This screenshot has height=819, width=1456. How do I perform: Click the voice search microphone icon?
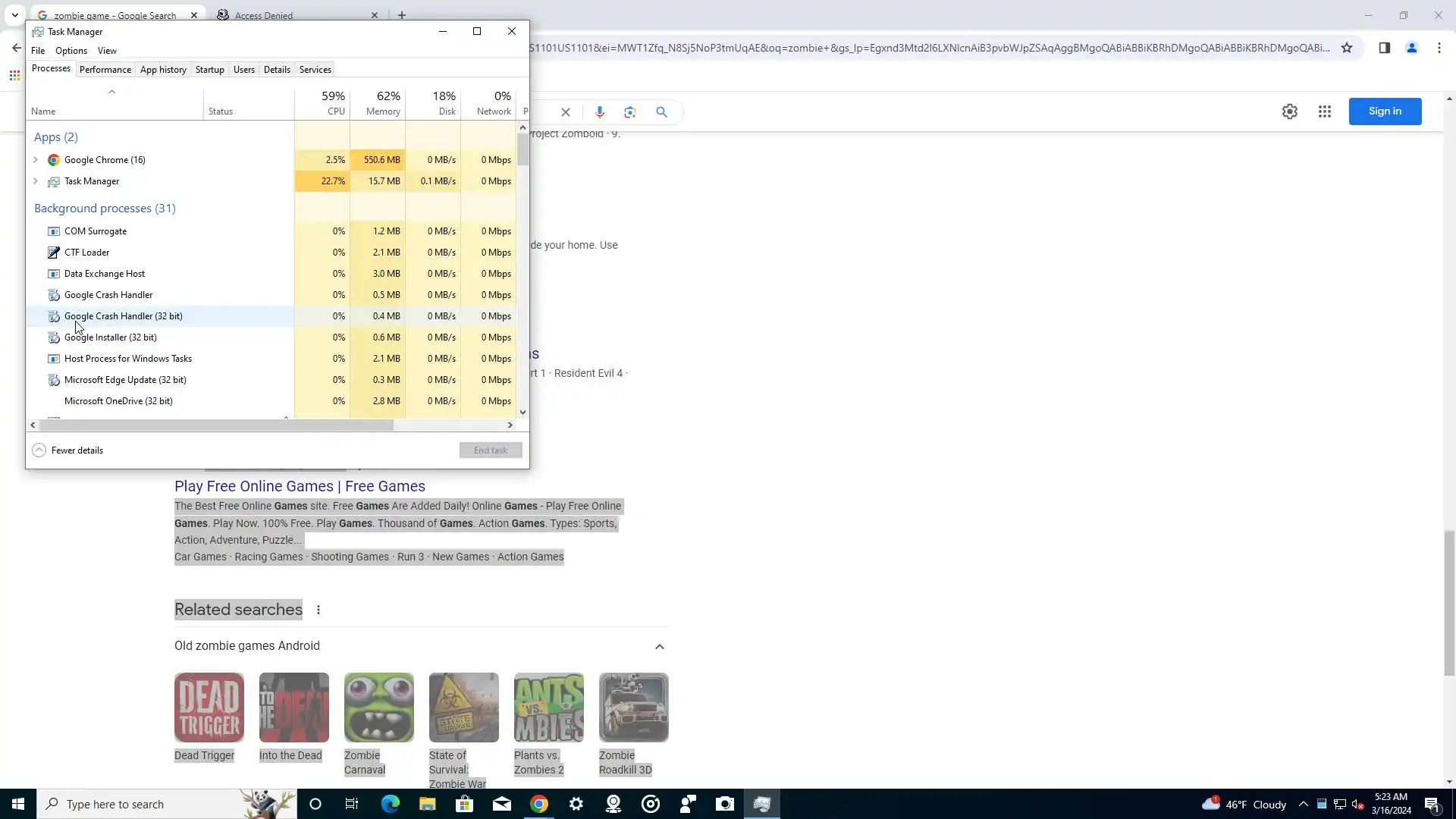click(599, 112)
